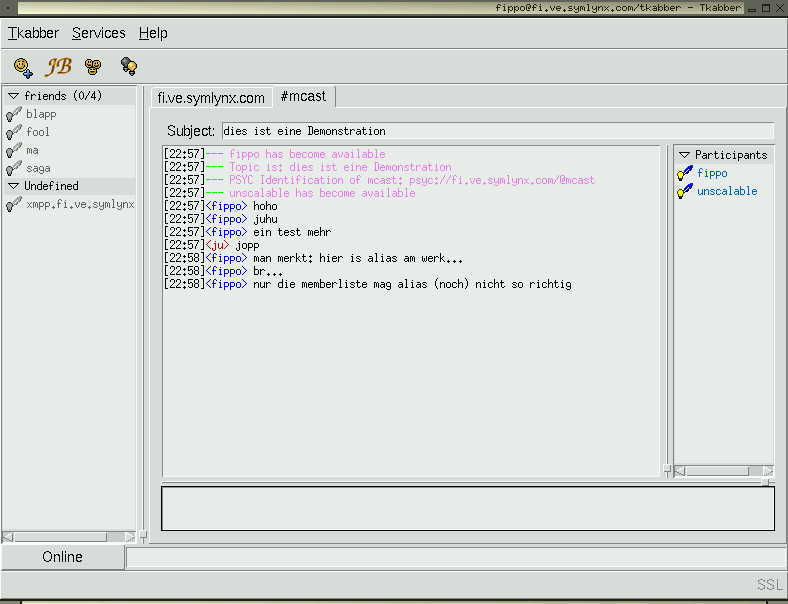Click the status icon next to fool

pos(14,133)
